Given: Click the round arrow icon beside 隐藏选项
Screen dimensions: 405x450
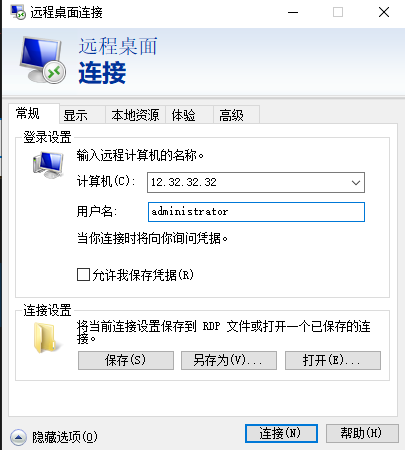Looking at the screenshot, I should (18, 437).
